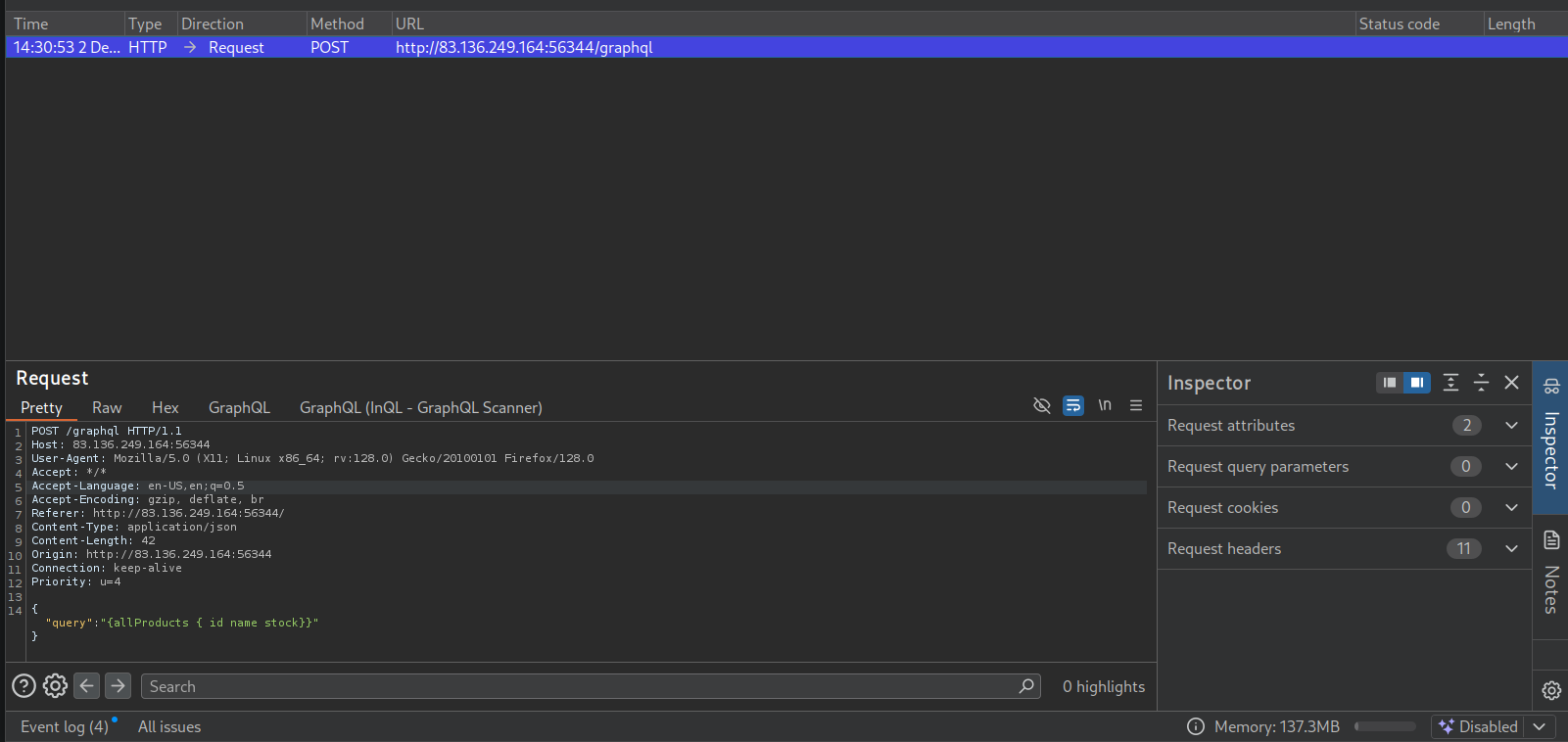Image resolution: width=1568 pixels, height=742 pixels.
Task: Toggle show non-printable \n characters
Action: pos(1105,405)
